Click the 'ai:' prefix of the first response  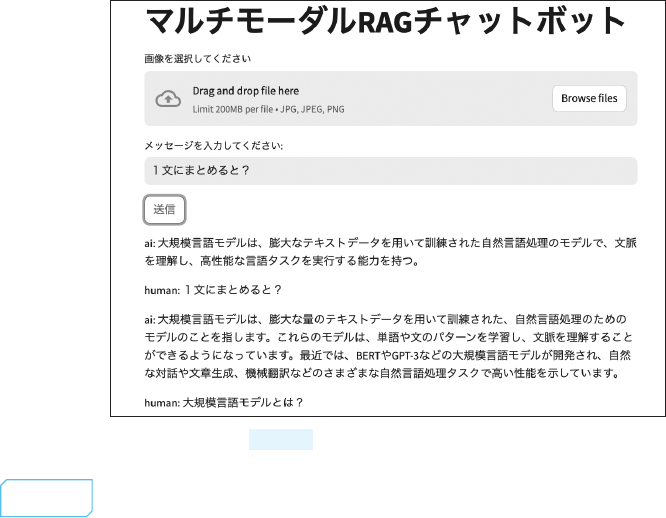149,243
